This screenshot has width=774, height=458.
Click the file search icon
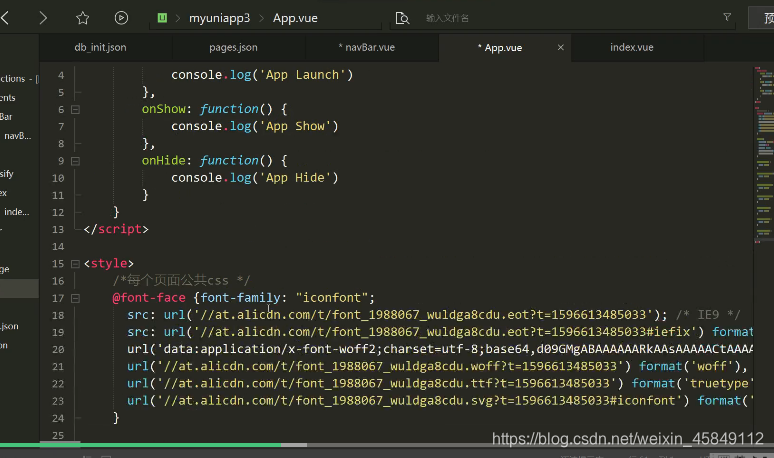(x=402, y=18)
